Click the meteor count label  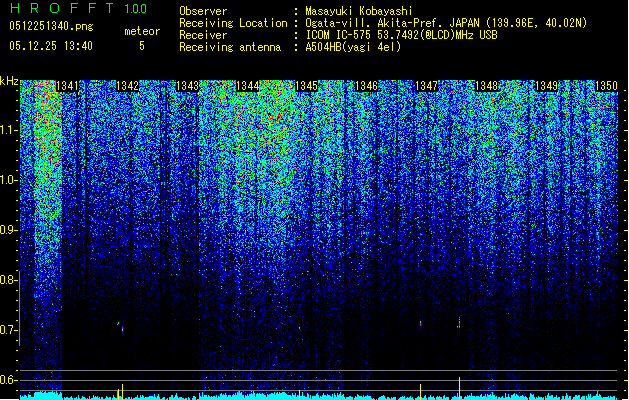tap(142, 31)
